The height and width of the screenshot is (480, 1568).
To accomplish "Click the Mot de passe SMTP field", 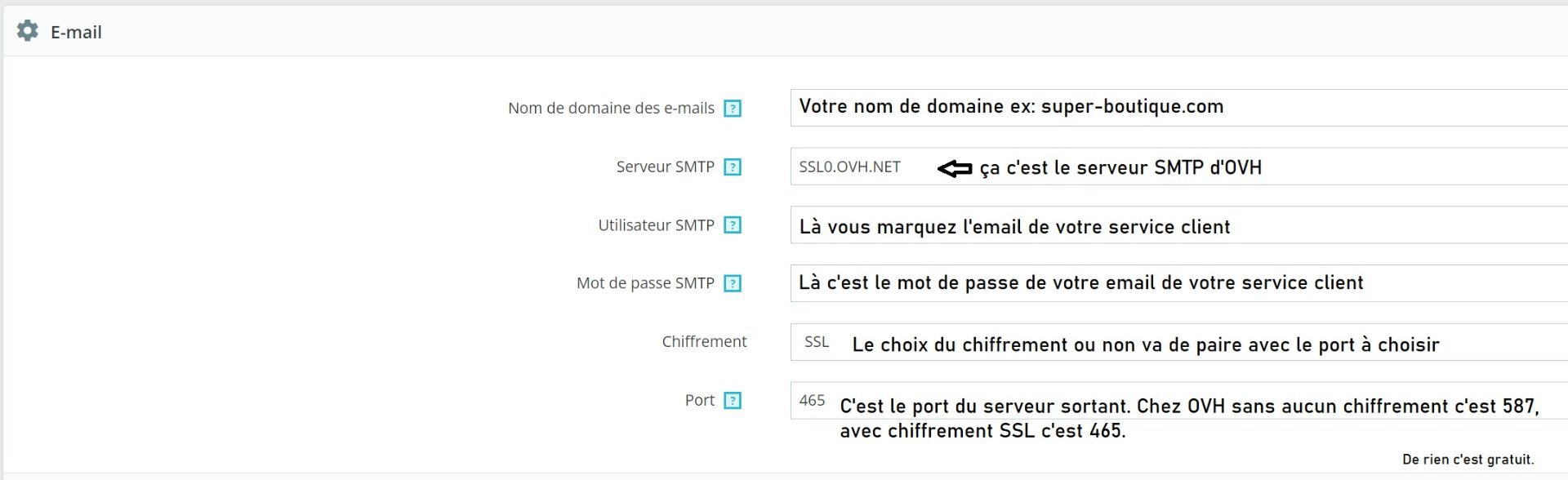I will (1178, 283).
